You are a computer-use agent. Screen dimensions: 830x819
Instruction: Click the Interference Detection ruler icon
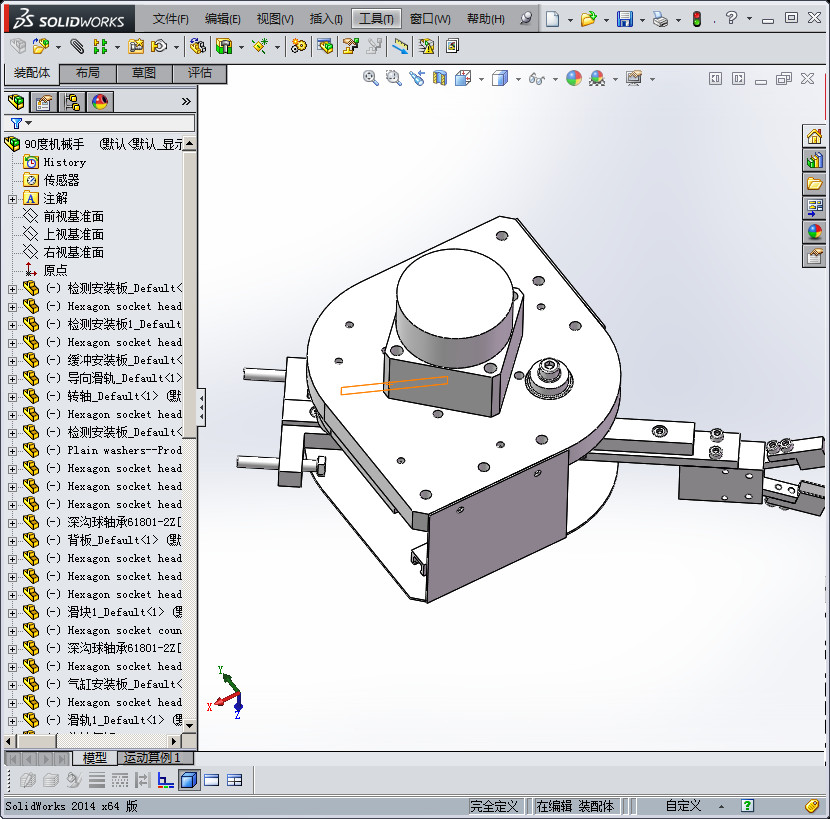point(400,47)
